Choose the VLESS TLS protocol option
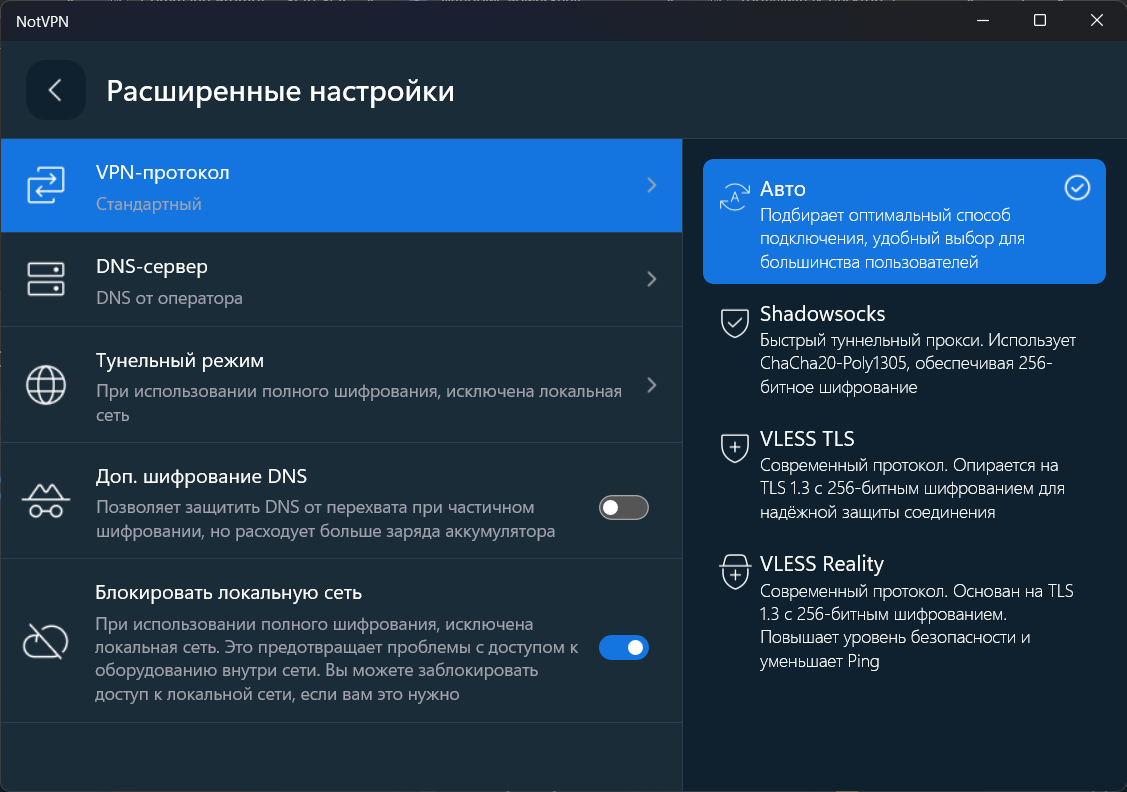1127x792 pixels. point(904,475)
